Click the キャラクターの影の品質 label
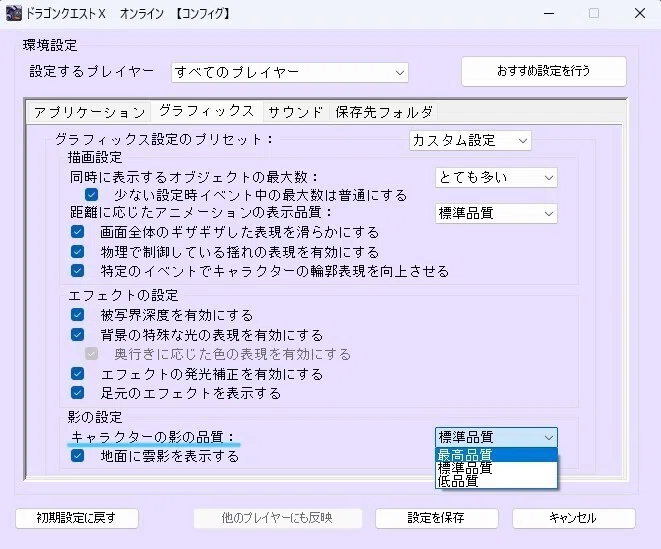This screenshot has height=549, width=661. tap(153, 437)
